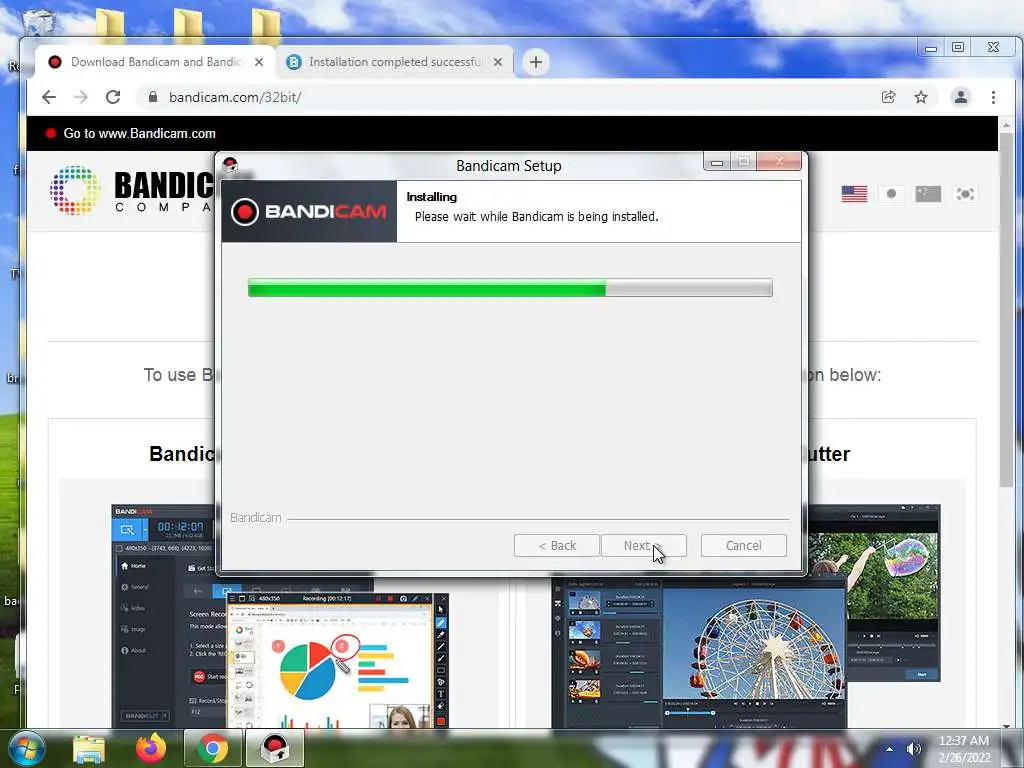This screenshot has height=768, width=1024.
Task: Open Chrome profile avatar icon
Action: 961,97
